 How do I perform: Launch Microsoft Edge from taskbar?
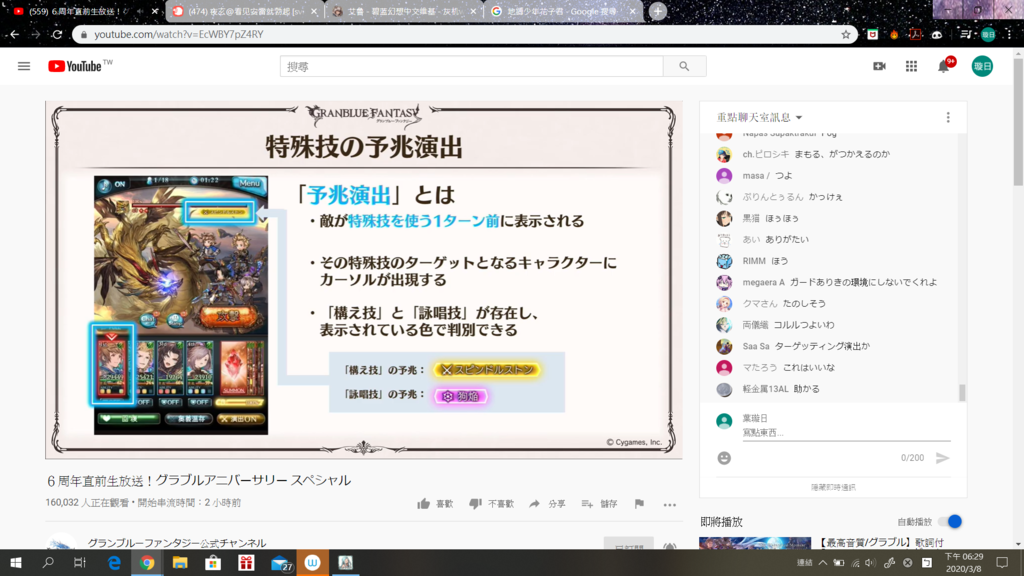(114, 562)
